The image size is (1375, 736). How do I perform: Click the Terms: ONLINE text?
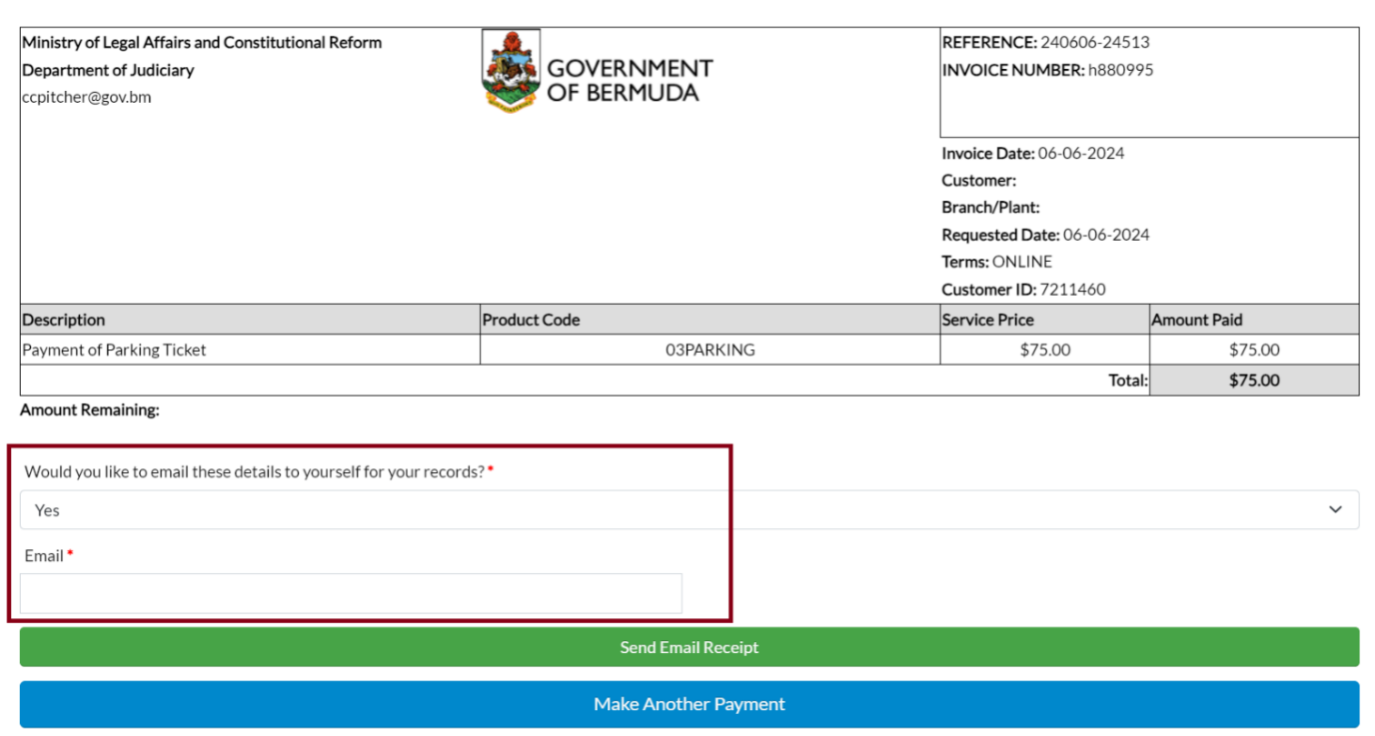point(997,262)
